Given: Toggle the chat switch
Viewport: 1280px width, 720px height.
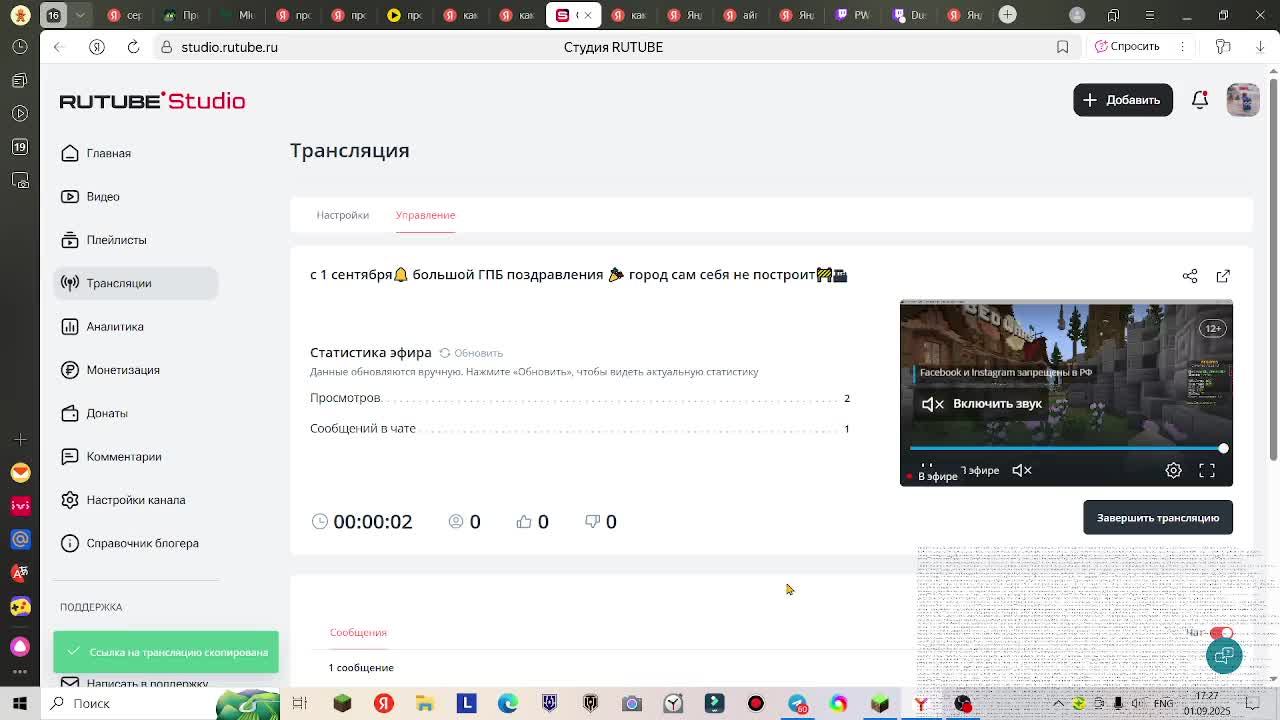Looking at the screenshot, I should [1222, 633].
